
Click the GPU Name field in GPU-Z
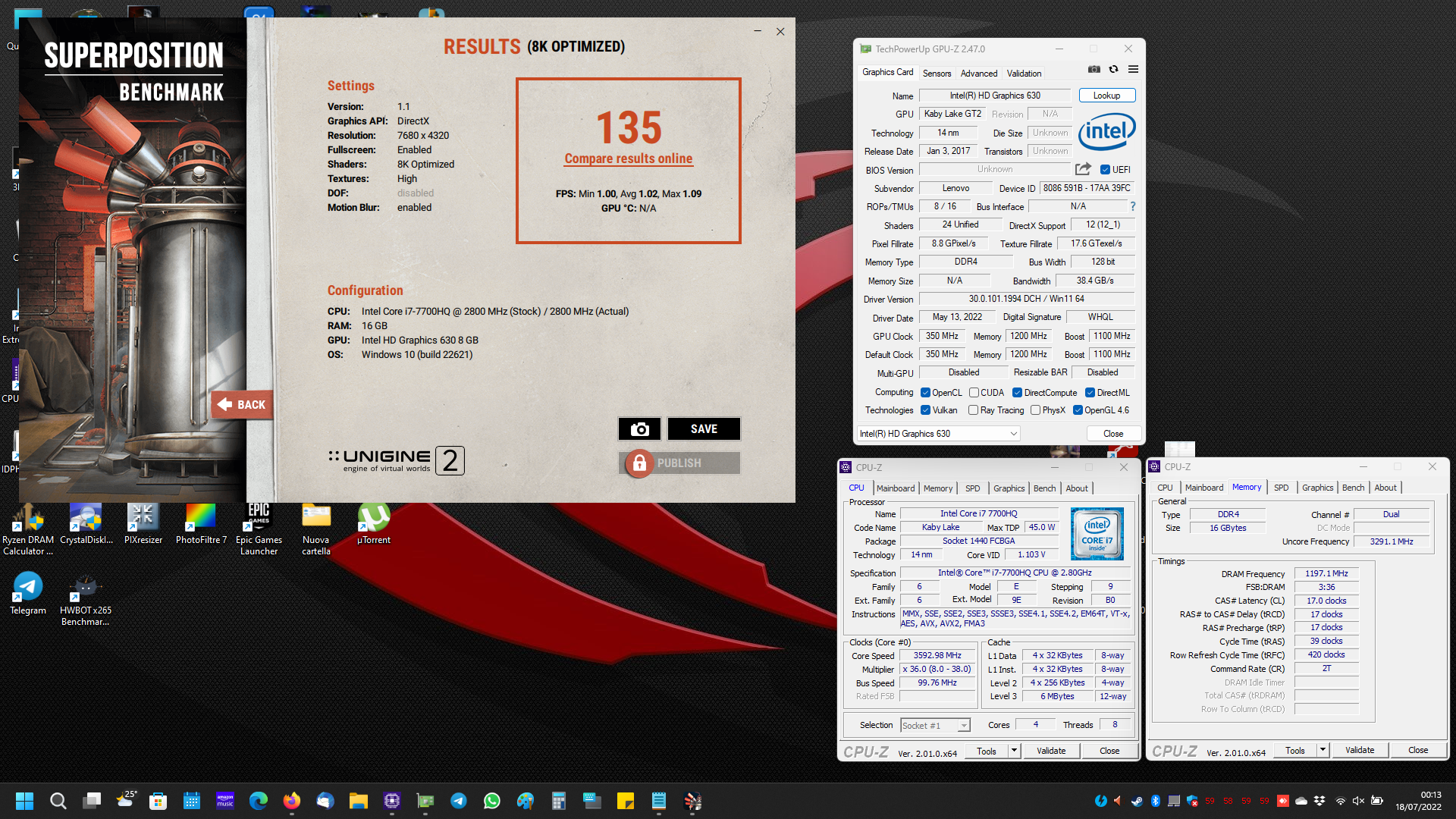[994, 96]
